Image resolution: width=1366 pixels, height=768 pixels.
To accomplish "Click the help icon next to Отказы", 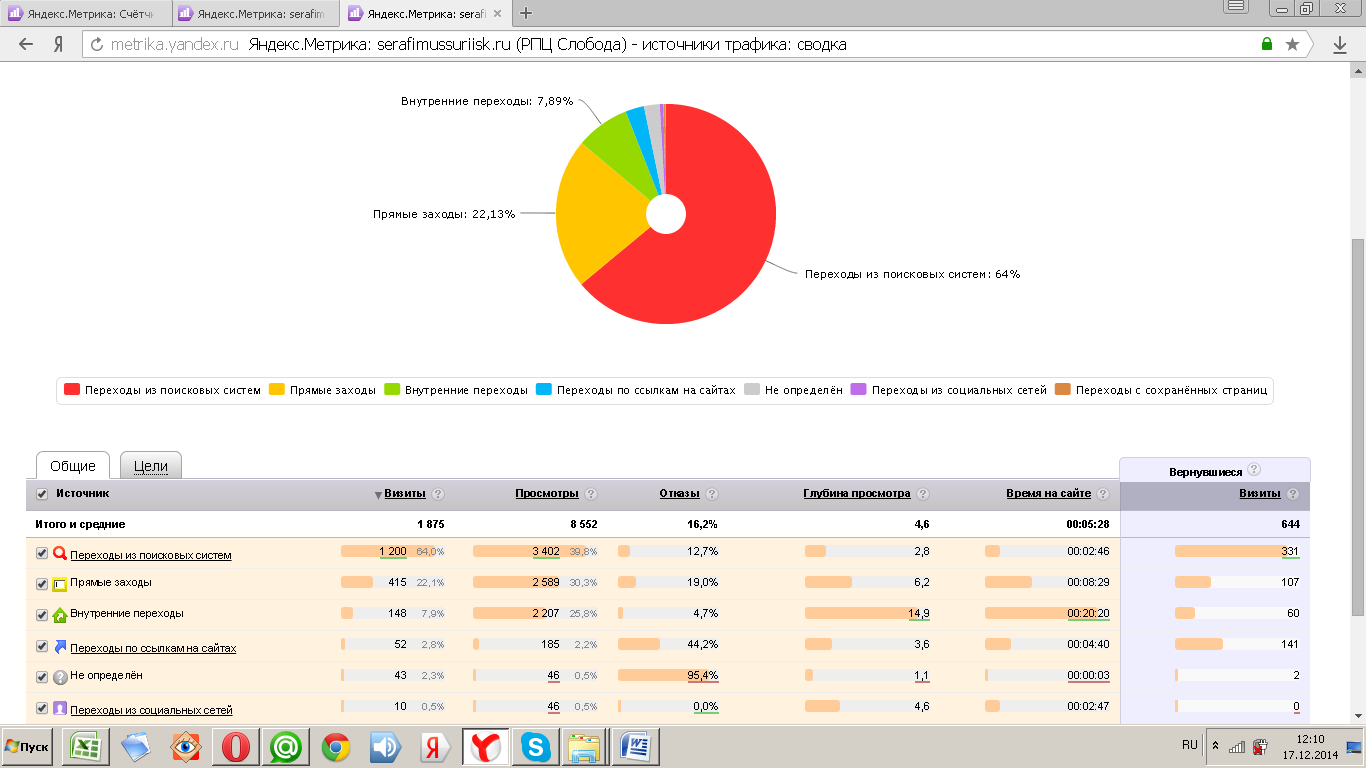I will coord(711,494).
